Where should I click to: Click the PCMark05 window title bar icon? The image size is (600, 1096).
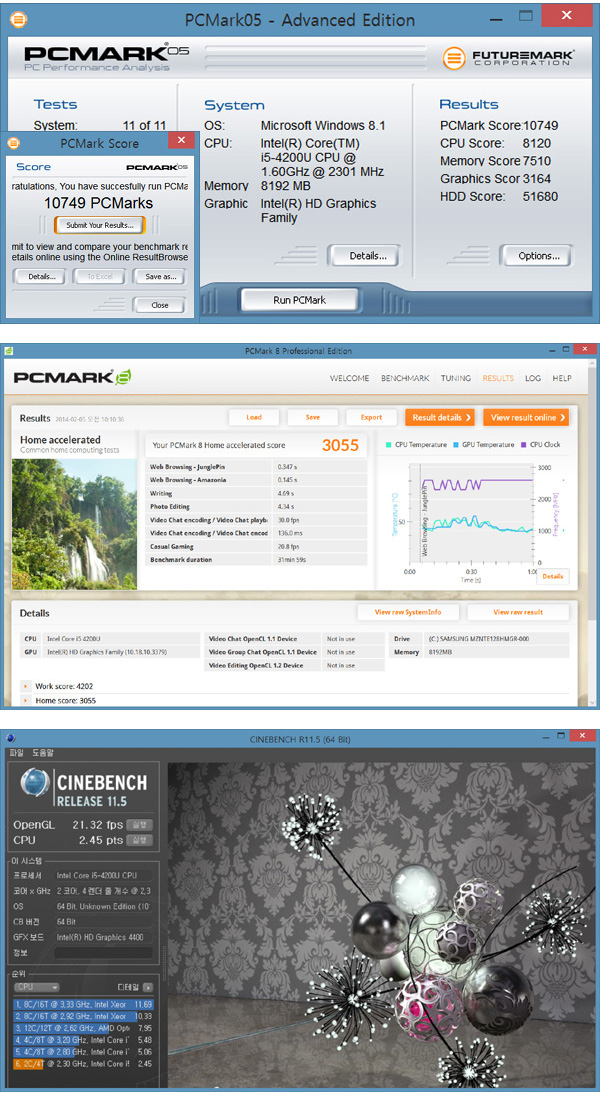click(18, 20)
